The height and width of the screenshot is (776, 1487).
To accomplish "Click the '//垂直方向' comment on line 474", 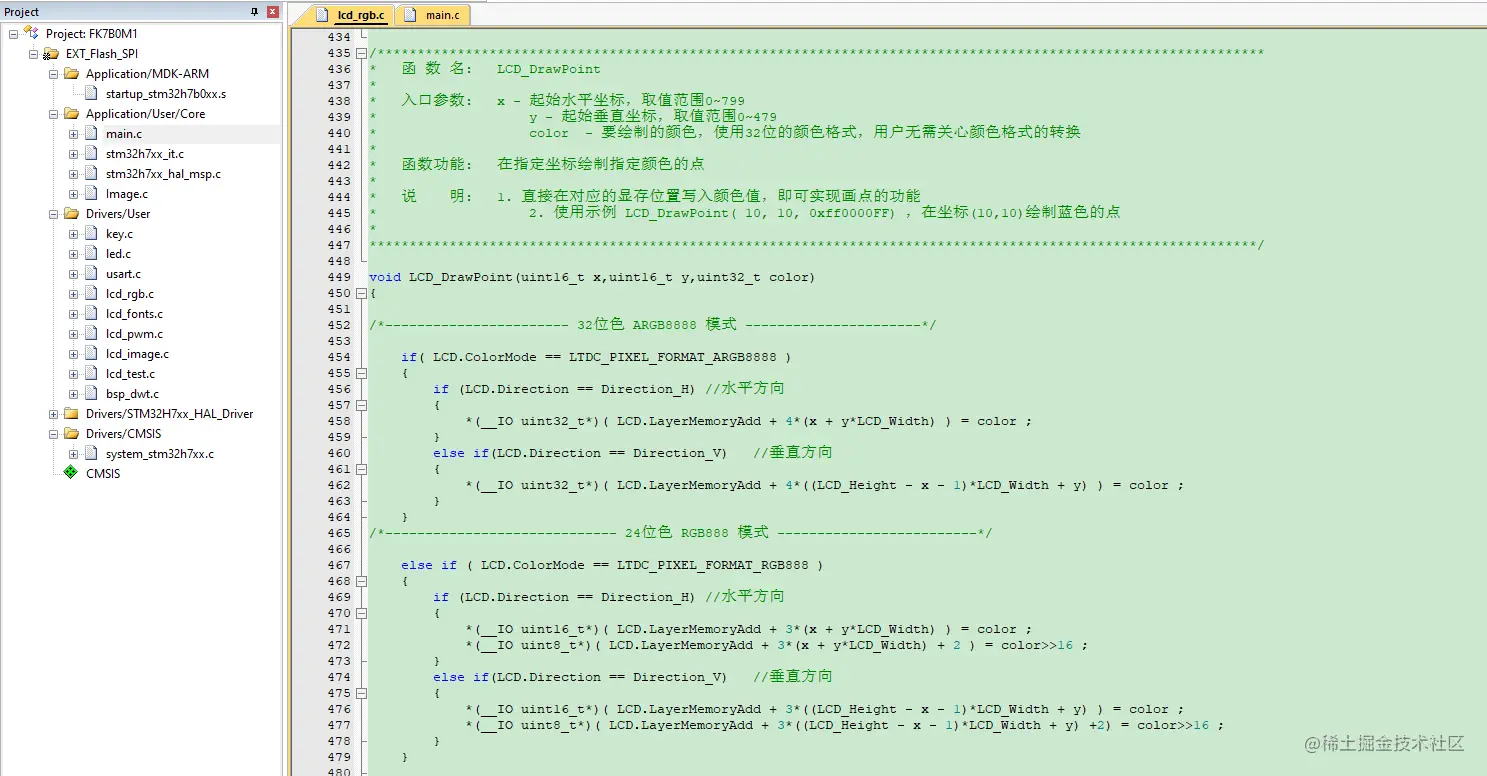I will (793, 677).
